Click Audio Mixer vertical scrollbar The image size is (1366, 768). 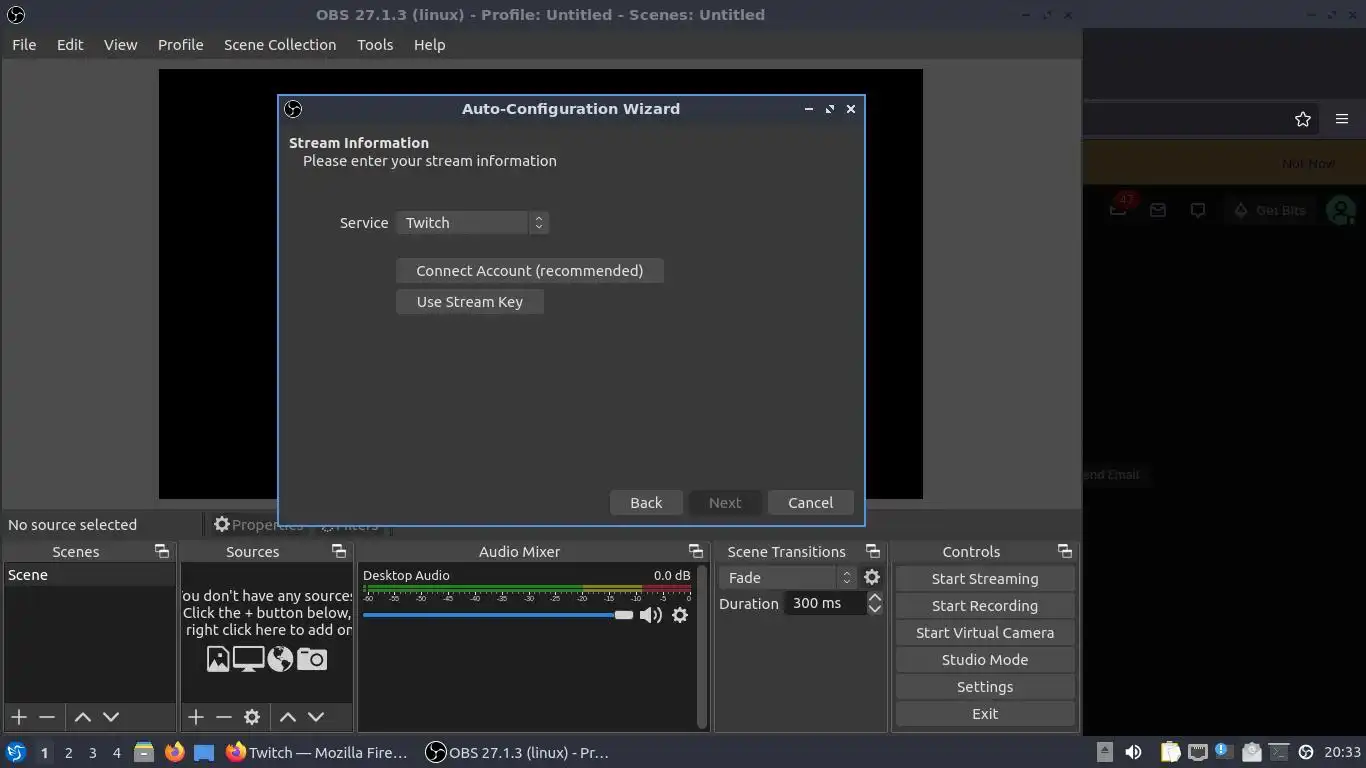(x=702, y=646)
